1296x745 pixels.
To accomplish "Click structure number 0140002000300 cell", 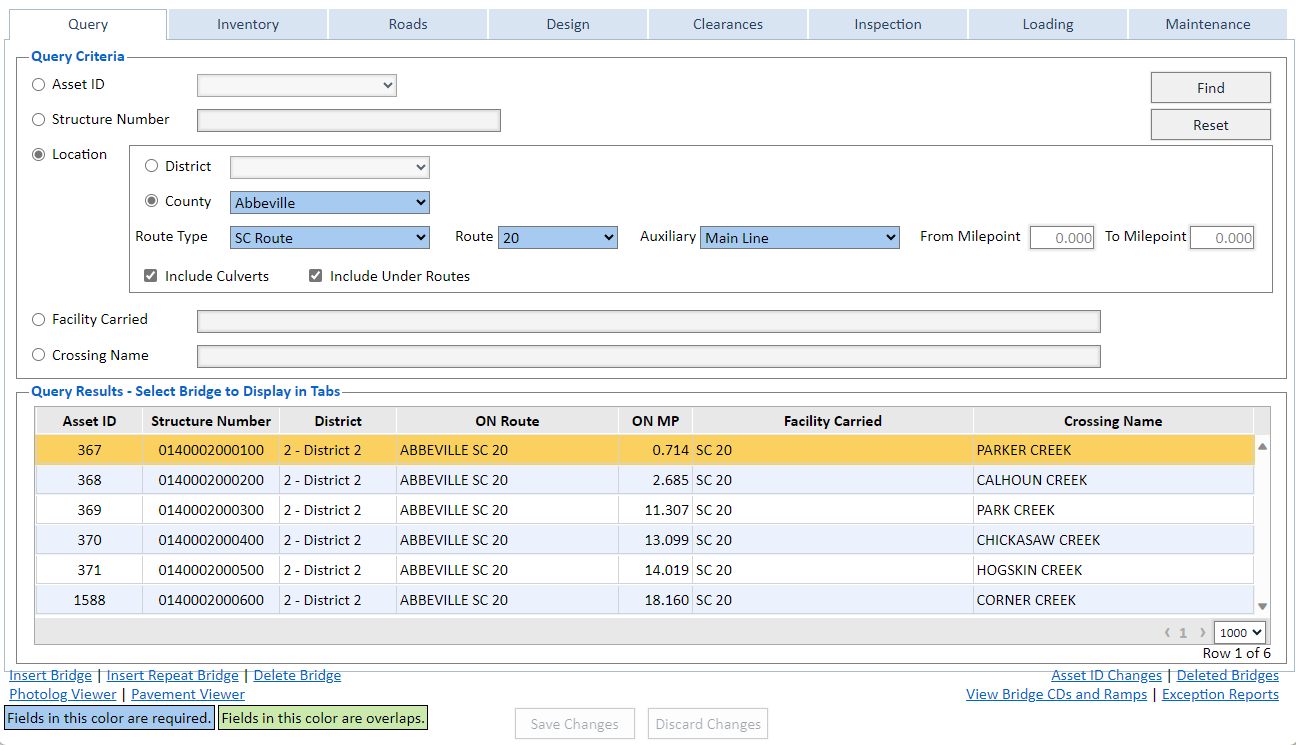I will 211,510.
